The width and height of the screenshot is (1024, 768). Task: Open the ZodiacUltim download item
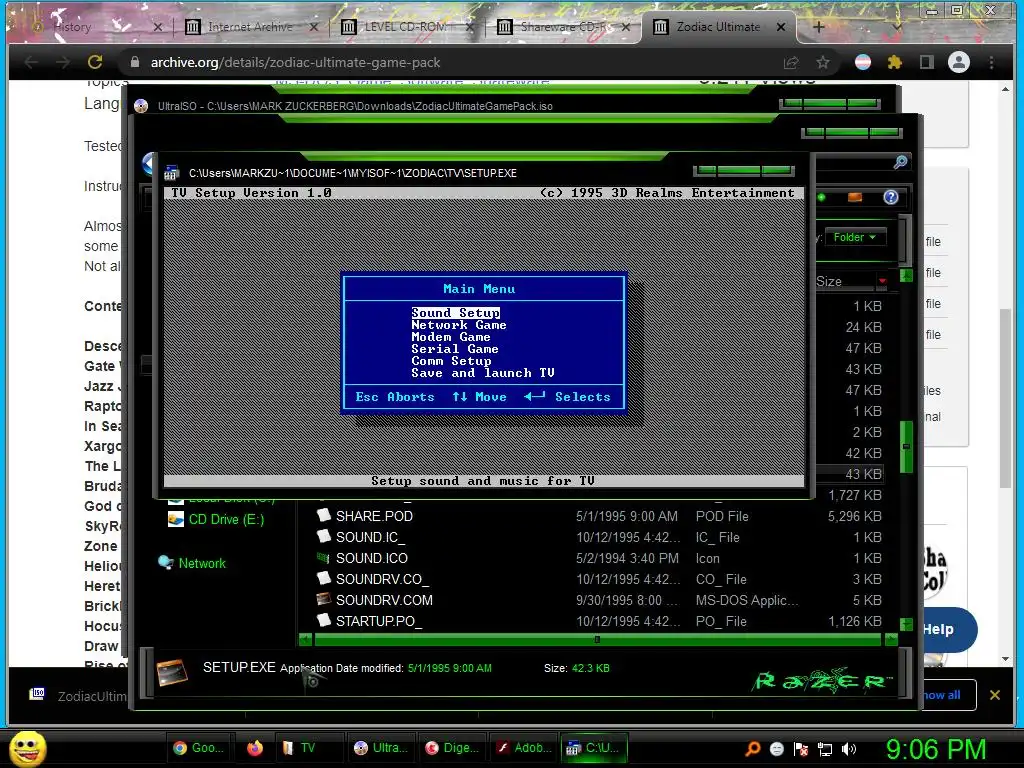click(x=78, y=696)
